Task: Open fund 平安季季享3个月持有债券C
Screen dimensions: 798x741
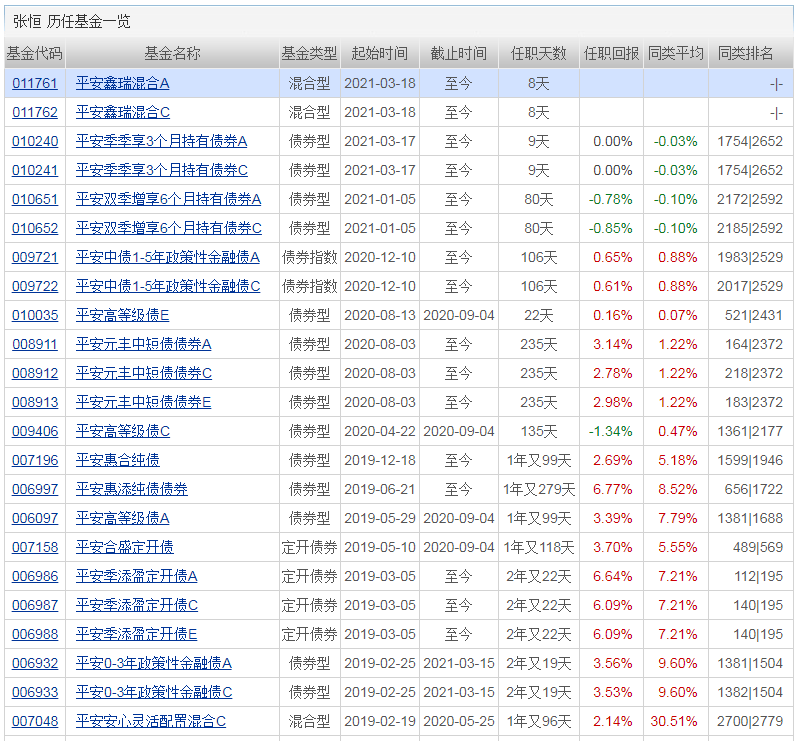Action: click(x=162, y=170)
